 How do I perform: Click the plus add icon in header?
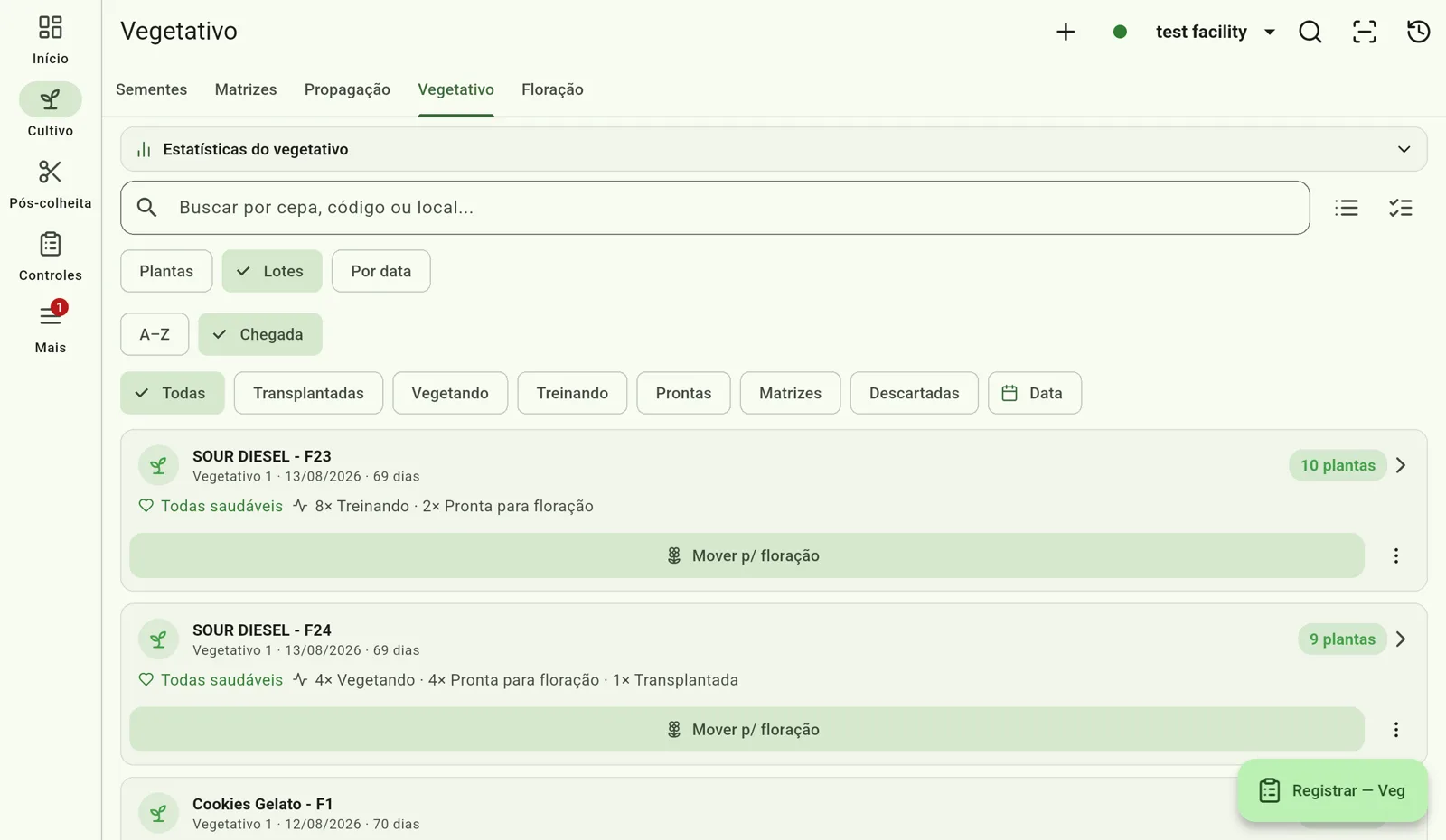1066,32
